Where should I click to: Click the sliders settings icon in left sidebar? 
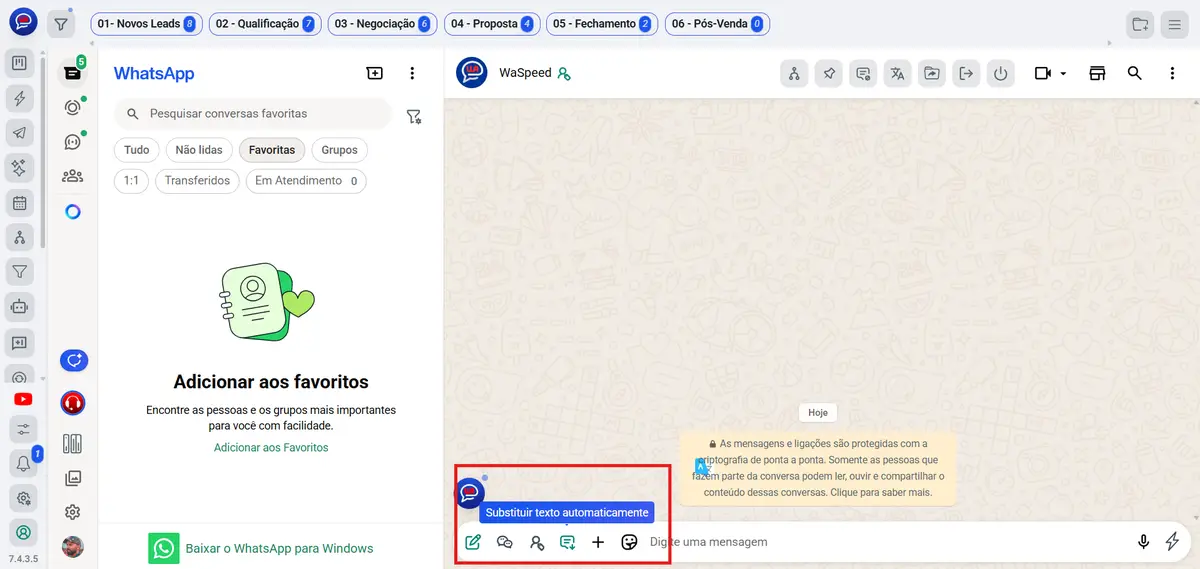[x=22, y=429]
